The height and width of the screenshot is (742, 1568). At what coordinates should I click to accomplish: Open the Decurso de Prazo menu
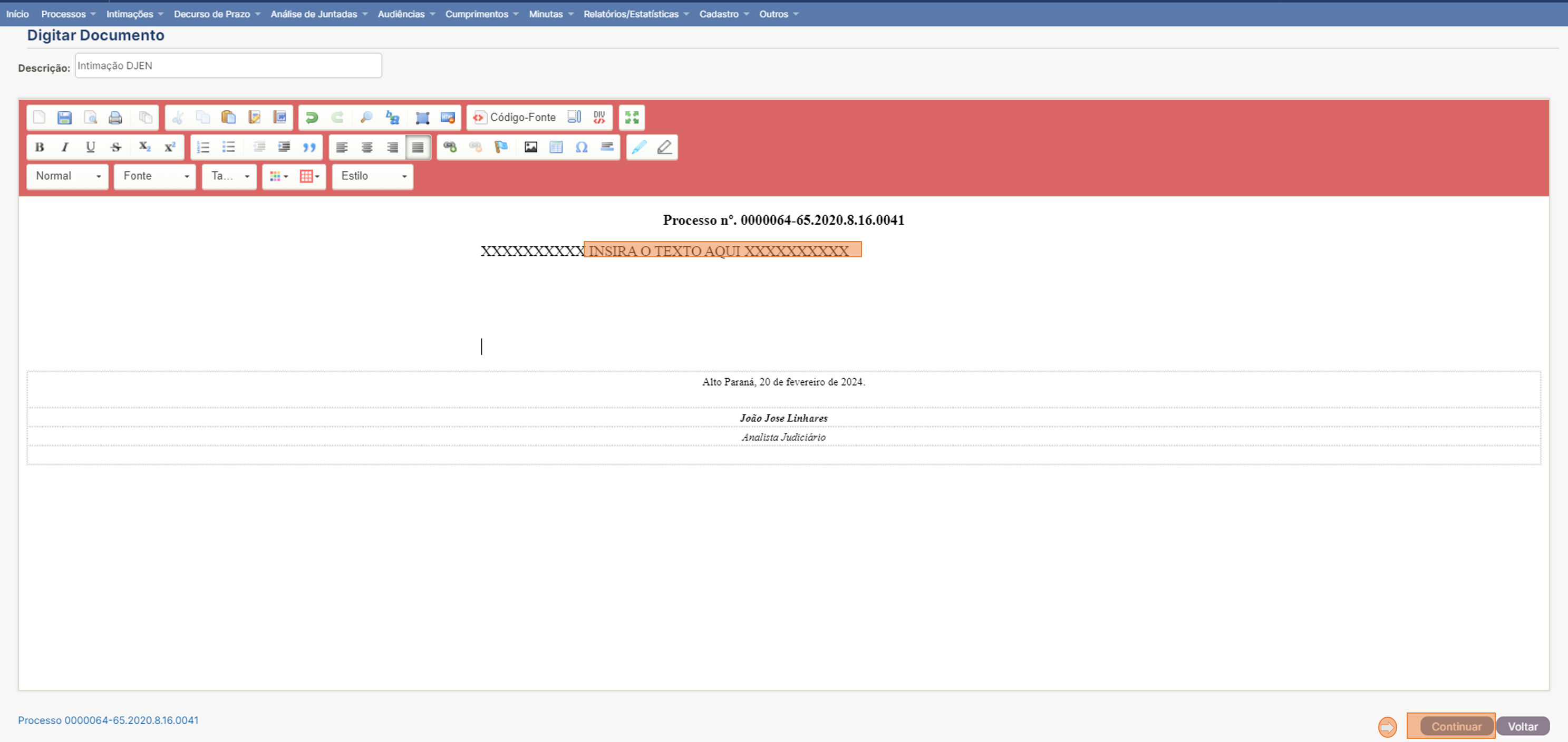tap(217, 14)
